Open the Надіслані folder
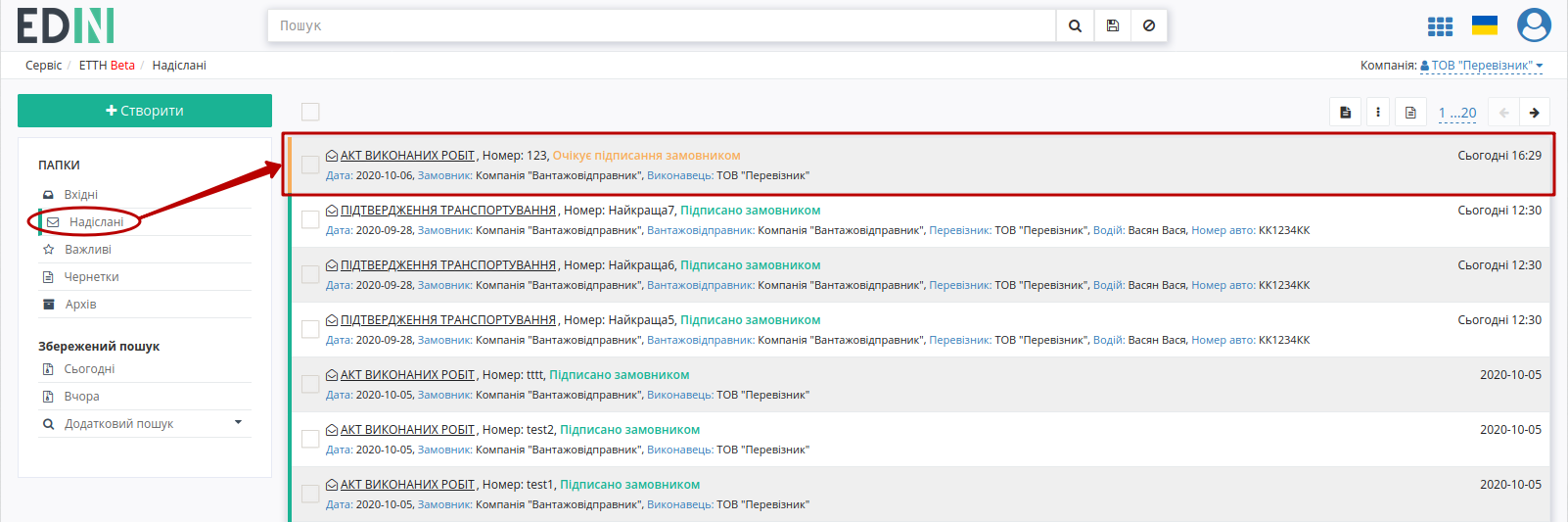1568x522 pixels. tap(96, 222)
